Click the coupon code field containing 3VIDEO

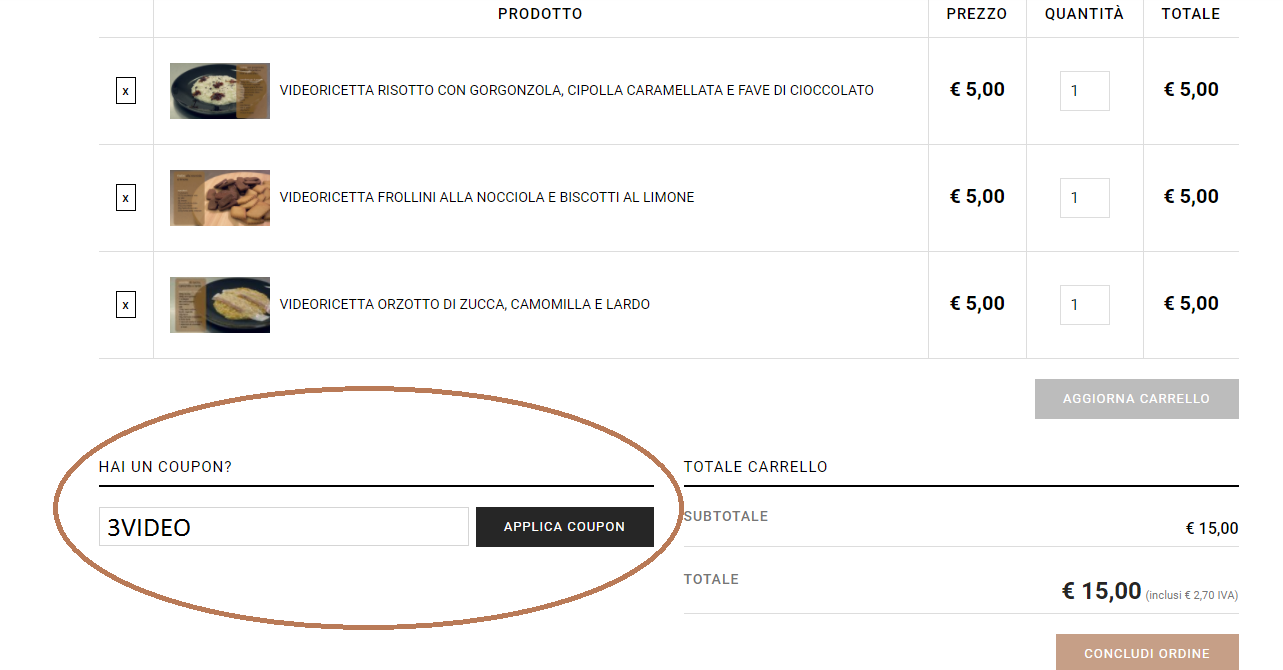click(x=284, y=527)
